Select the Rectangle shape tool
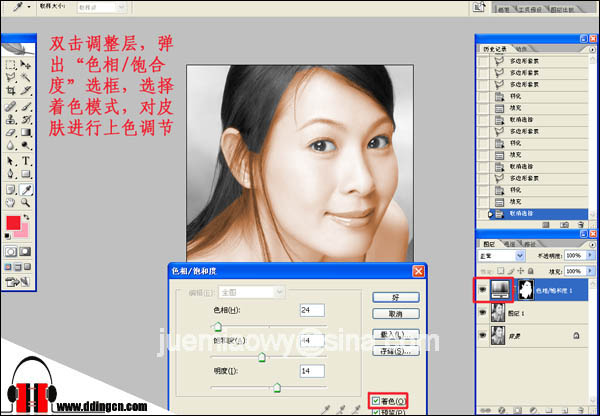Image resolution: width=600 pixels, height=416 pixels. 26,174
